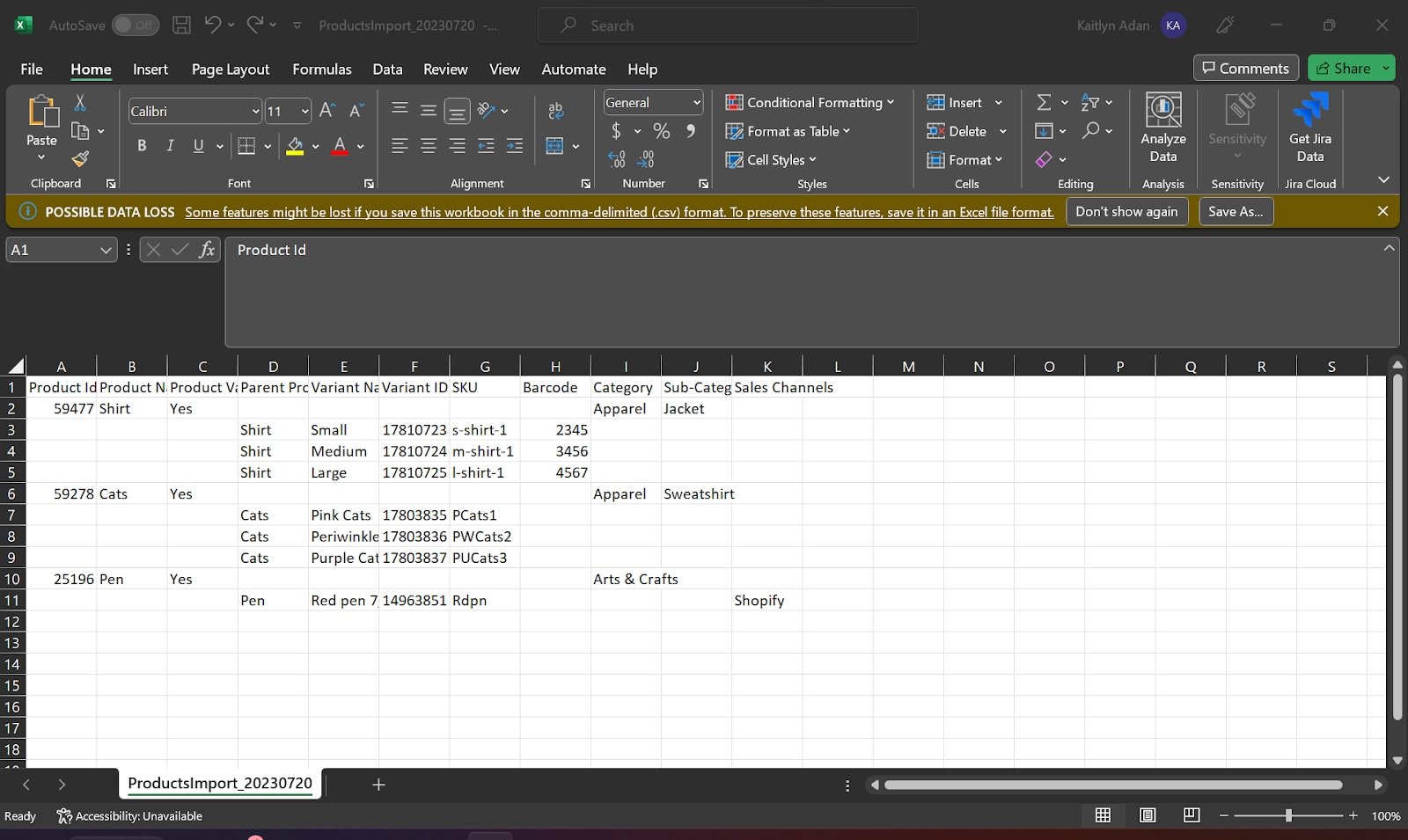The height and width of the screenshot is (840, 1408).
Task: Open Conditional Formatting options
Action: [810, 102]
